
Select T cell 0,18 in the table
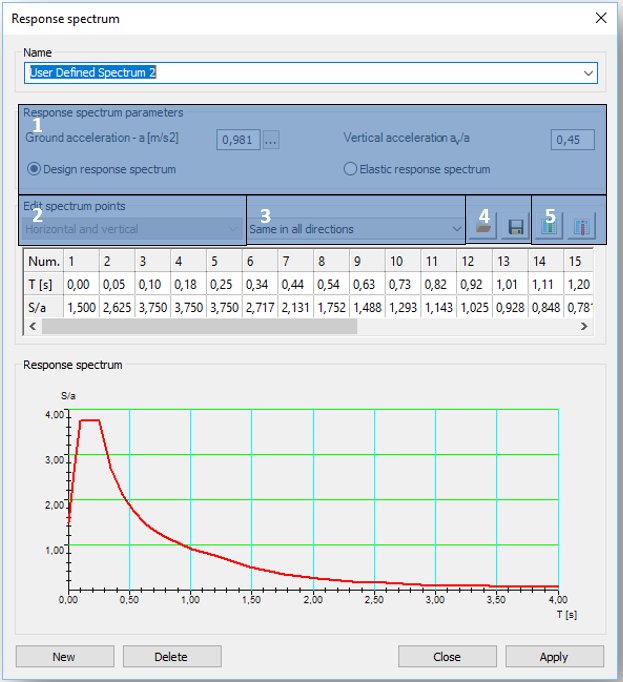[188, 284]
